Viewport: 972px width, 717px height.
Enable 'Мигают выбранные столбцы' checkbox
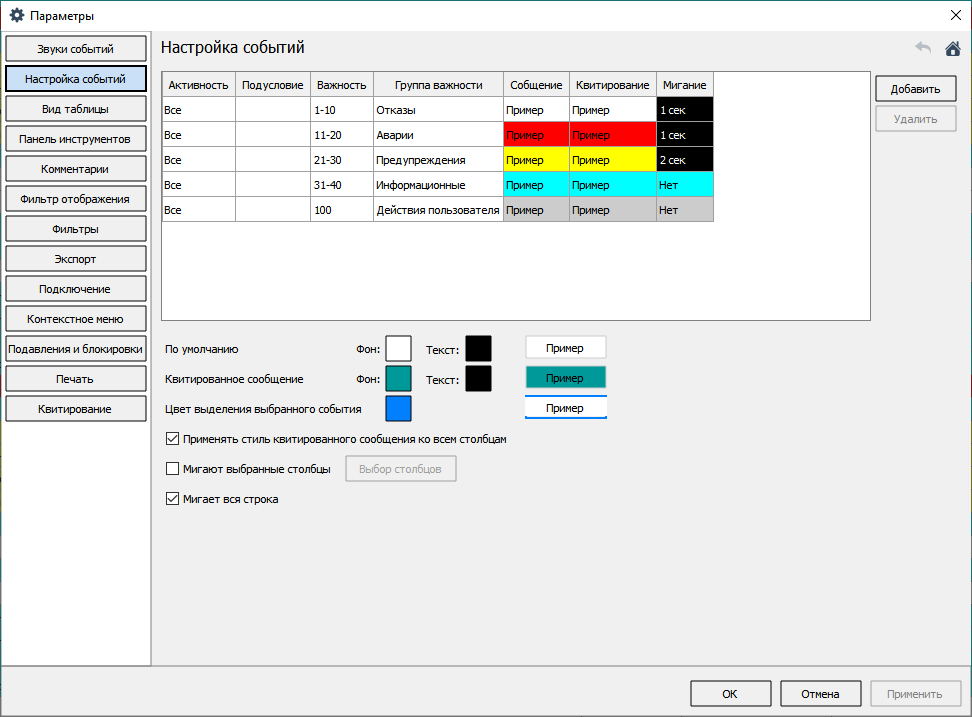coord(173,469)
